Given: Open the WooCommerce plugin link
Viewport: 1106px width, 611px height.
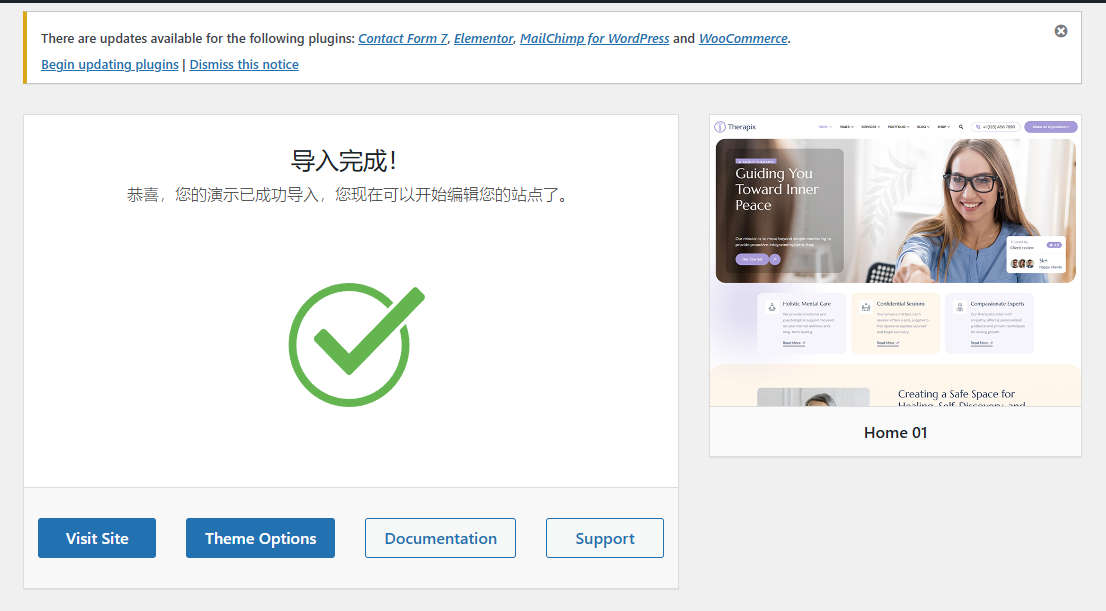Looking at the screenshot, I should pos(743,39).
